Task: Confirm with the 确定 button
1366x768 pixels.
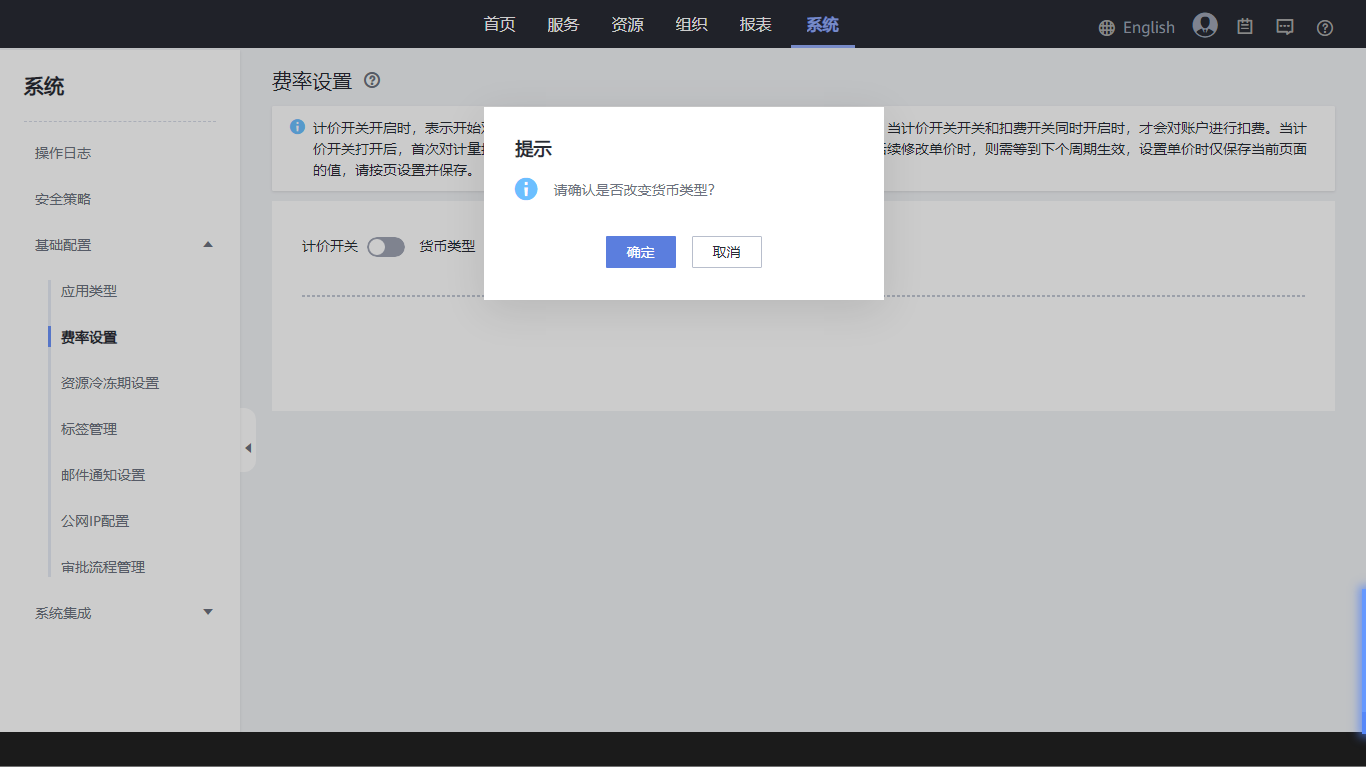Action: 640,252
